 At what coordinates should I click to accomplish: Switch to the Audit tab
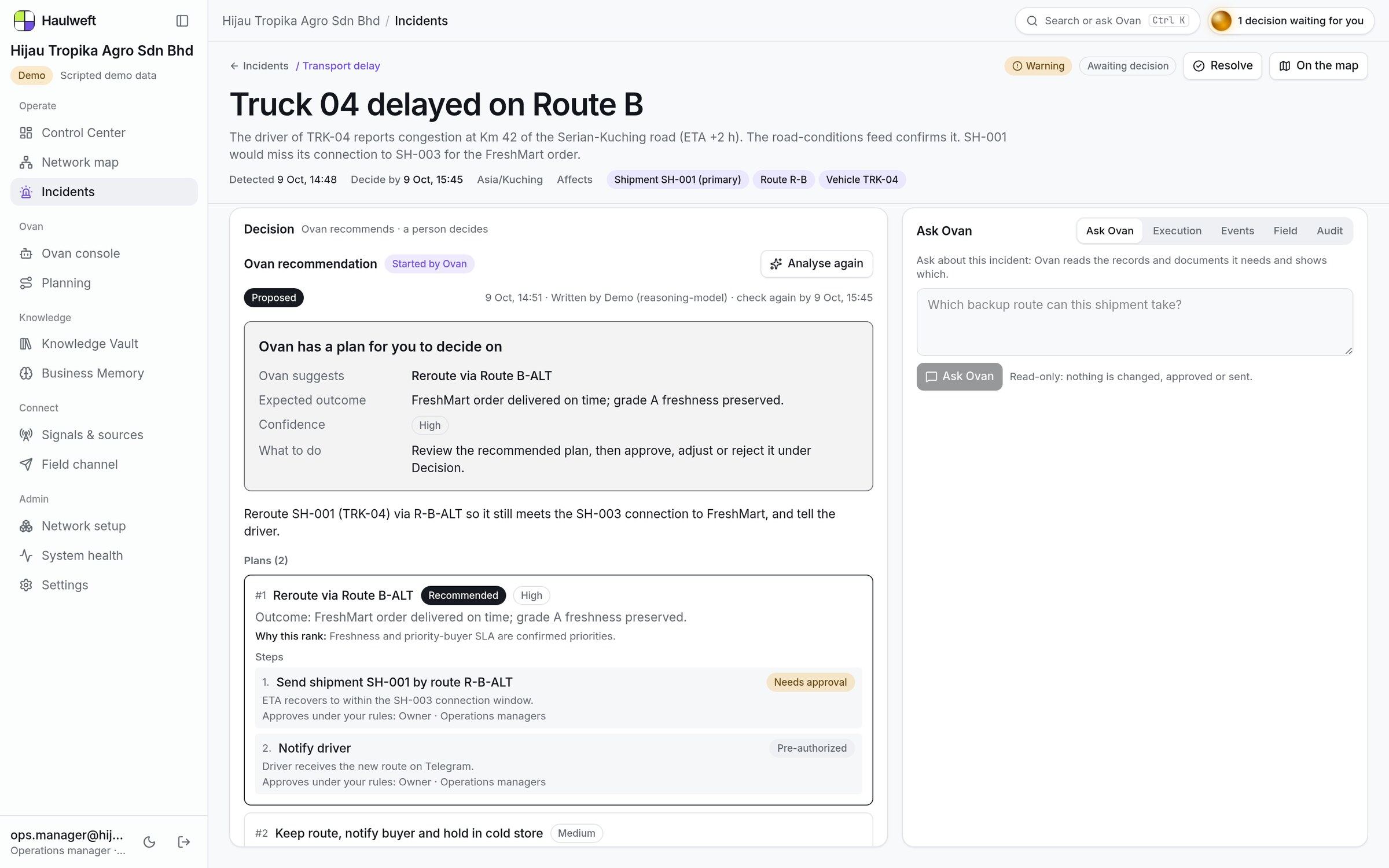1329,231
